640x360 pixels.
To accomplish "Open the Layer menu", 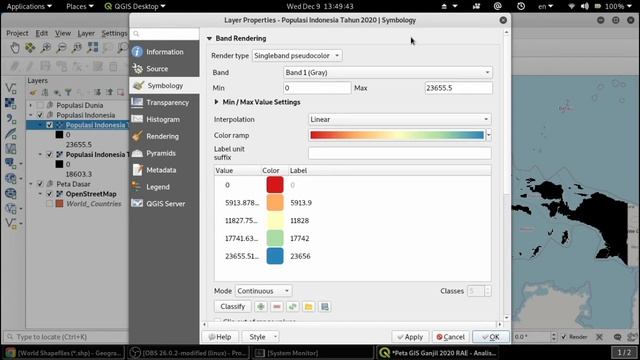I will pyautogui.click(x=86, y=33).
